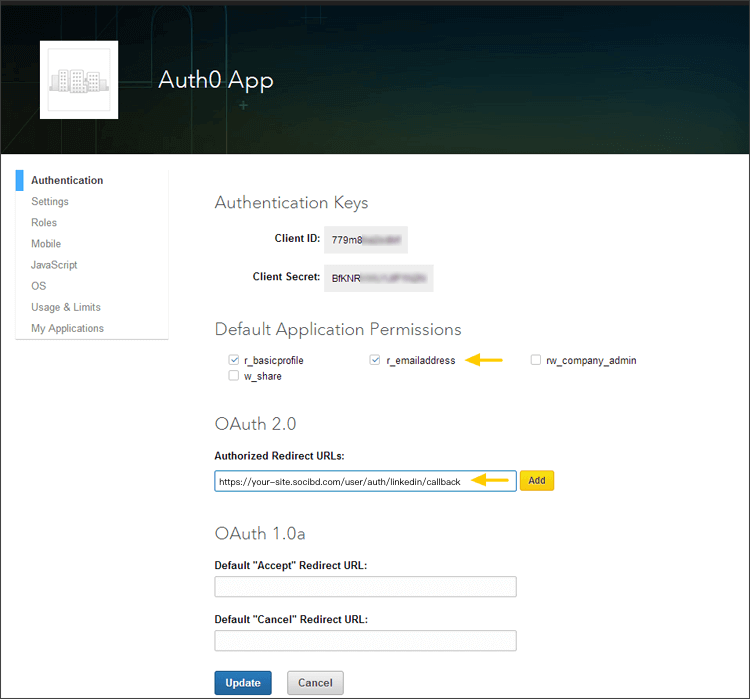Open the JavaScript settings page

54,265
